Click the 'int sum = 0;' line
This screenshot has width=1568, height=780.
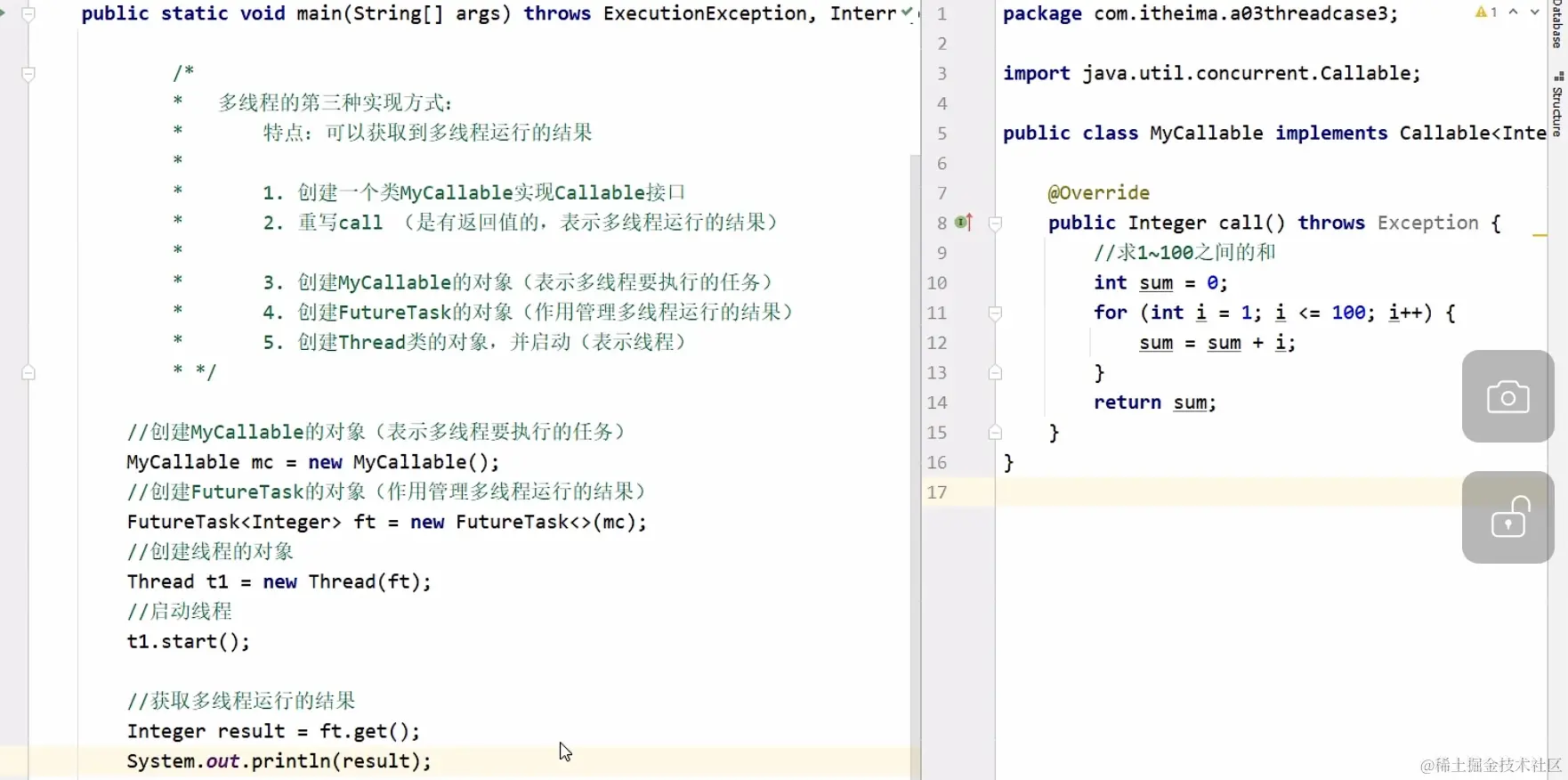[x=1160, y=283]
